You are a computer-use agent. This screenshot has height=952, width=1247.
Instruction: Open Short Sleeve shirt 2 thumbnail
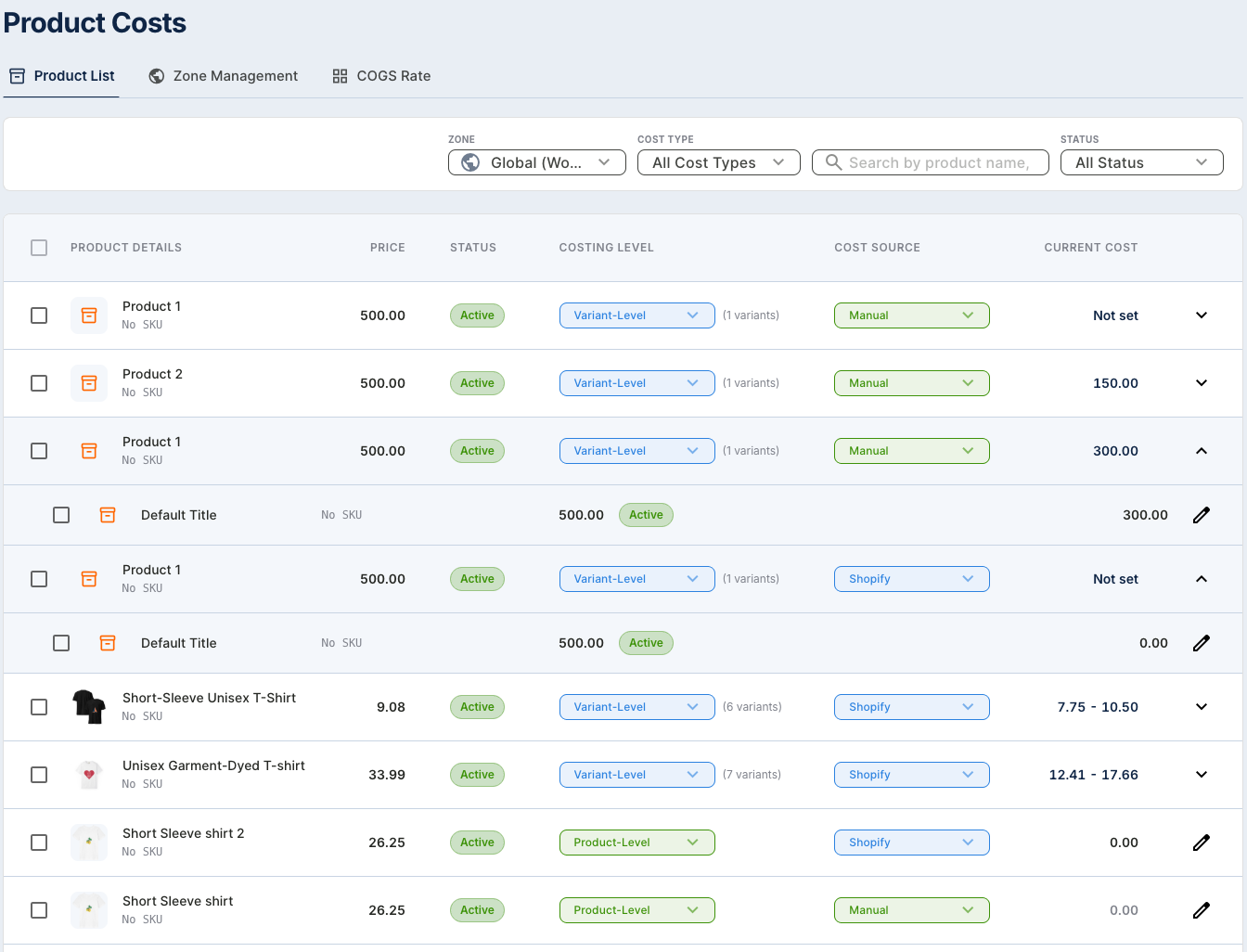(x=89, y=843)
